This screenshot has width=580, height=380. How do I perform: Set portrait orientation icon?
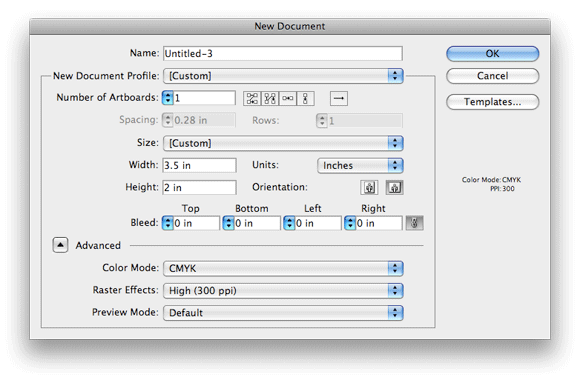tap(369, 188)
